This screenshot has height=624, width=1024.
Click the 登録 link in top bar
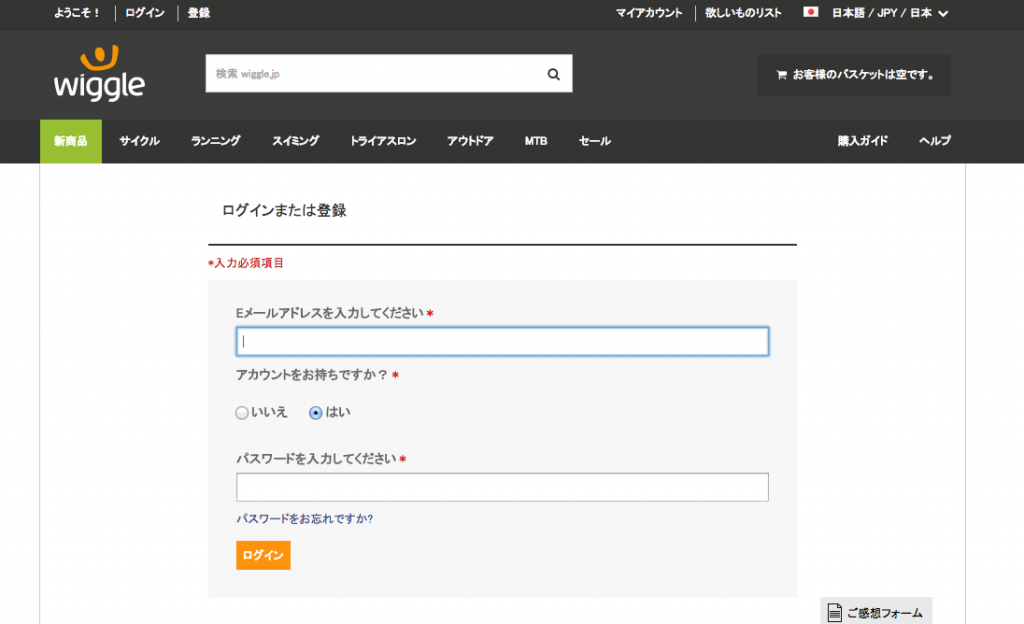(x=199, y=13)
